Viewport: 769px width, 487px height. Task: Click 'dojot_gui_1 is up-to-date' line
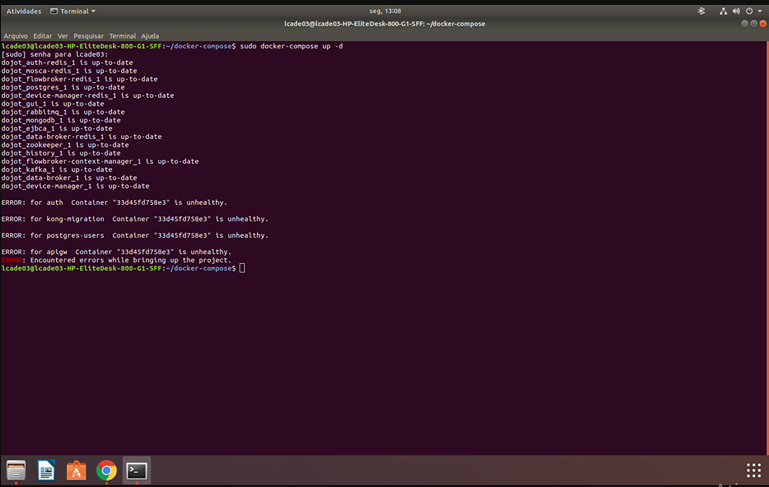pyautogui.click(x=52, y=104)
